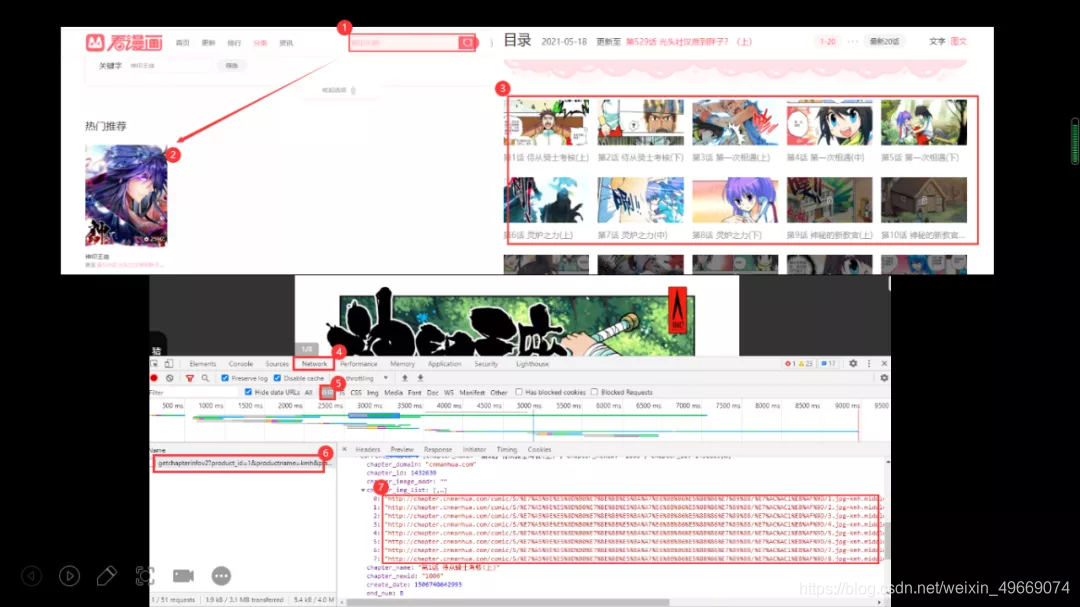Select the Media request type filter
Screen dimensions: 1080x607
click(393, 393)
